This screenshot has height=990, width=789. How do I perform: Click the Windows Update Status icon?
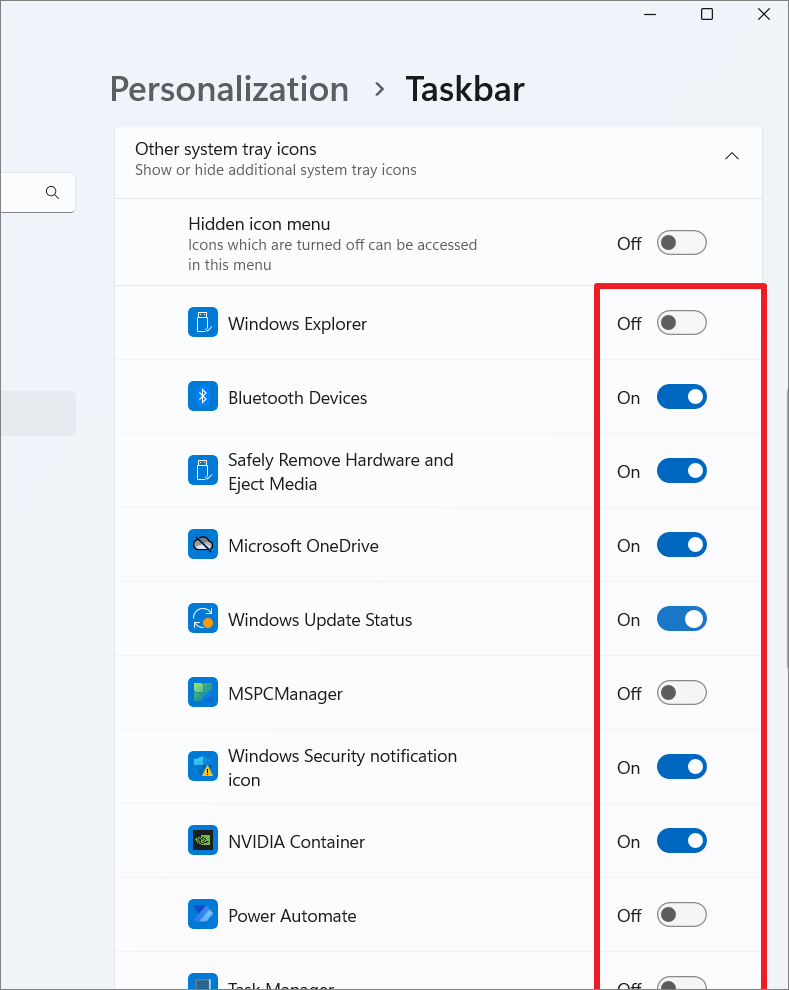[x=203, y=619]
